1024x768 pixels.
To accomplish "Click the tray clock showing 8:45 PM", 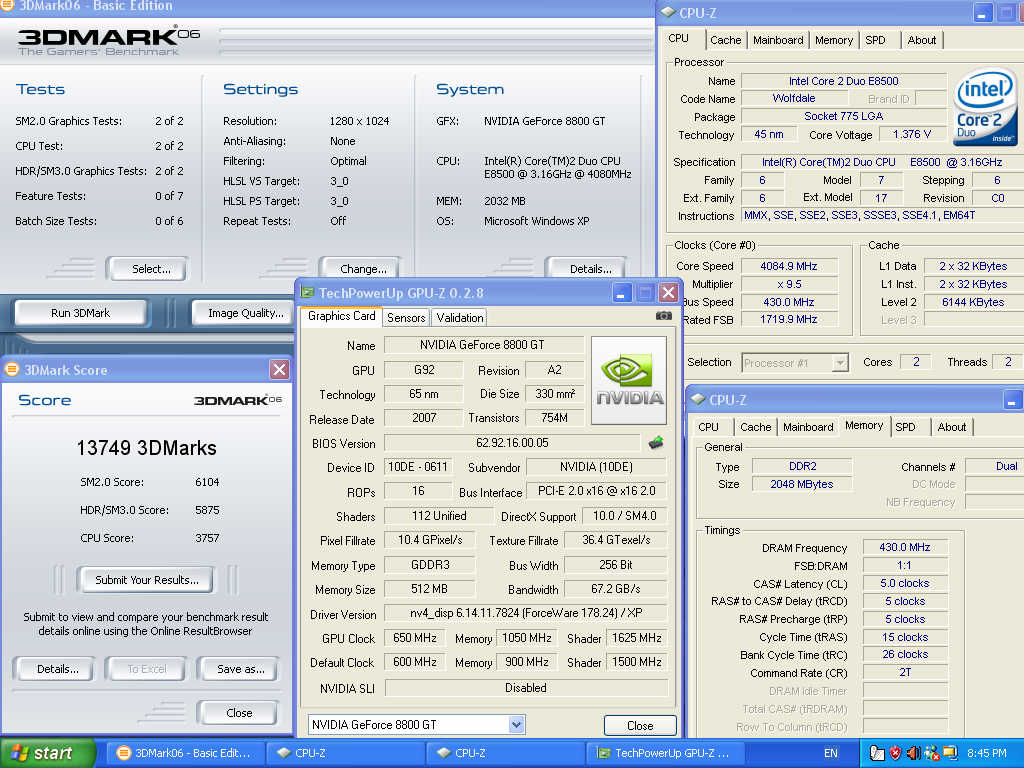I will (986, 753).
